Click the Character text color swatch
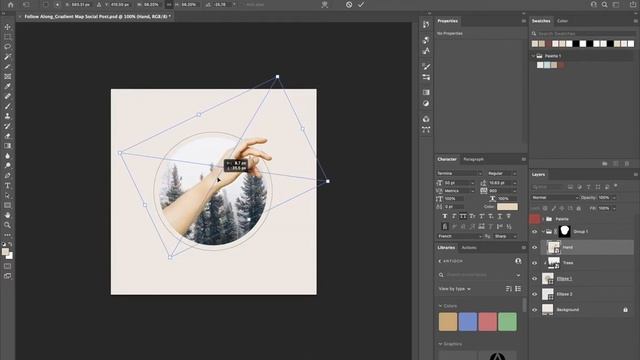Image resolution: width=640 pixels, height=360 pixels. pos(507,207)
